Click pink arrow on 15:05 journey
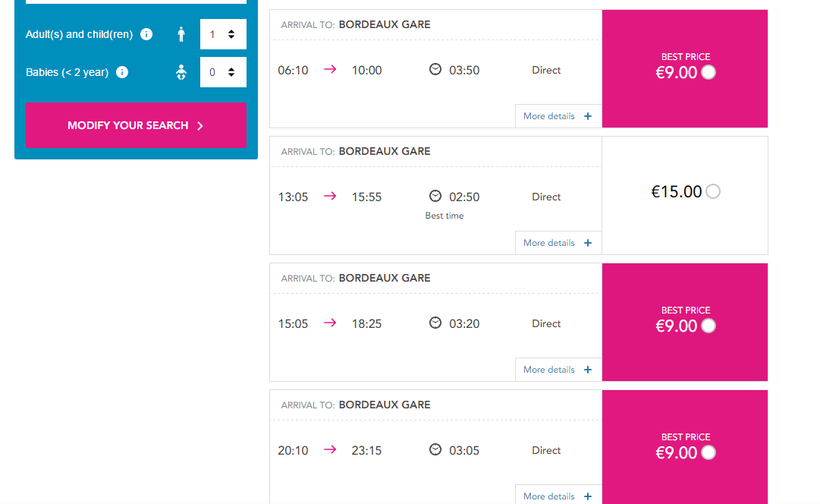 coord(330,324)
